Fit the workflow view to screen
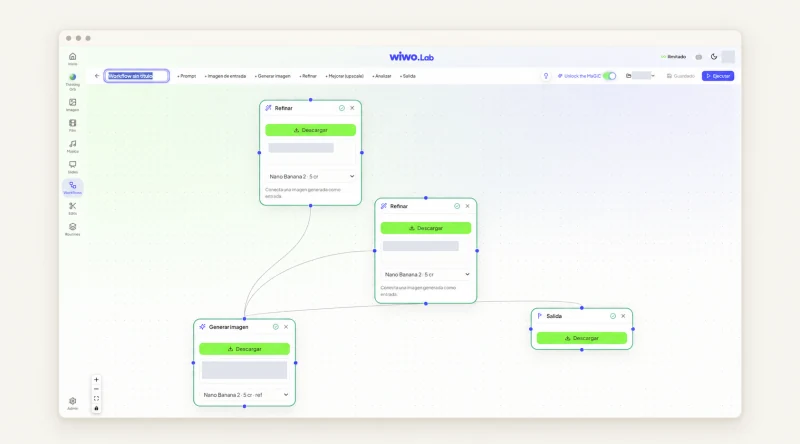The width and height of the screenshot is (800, 444). tap(96, 399)
